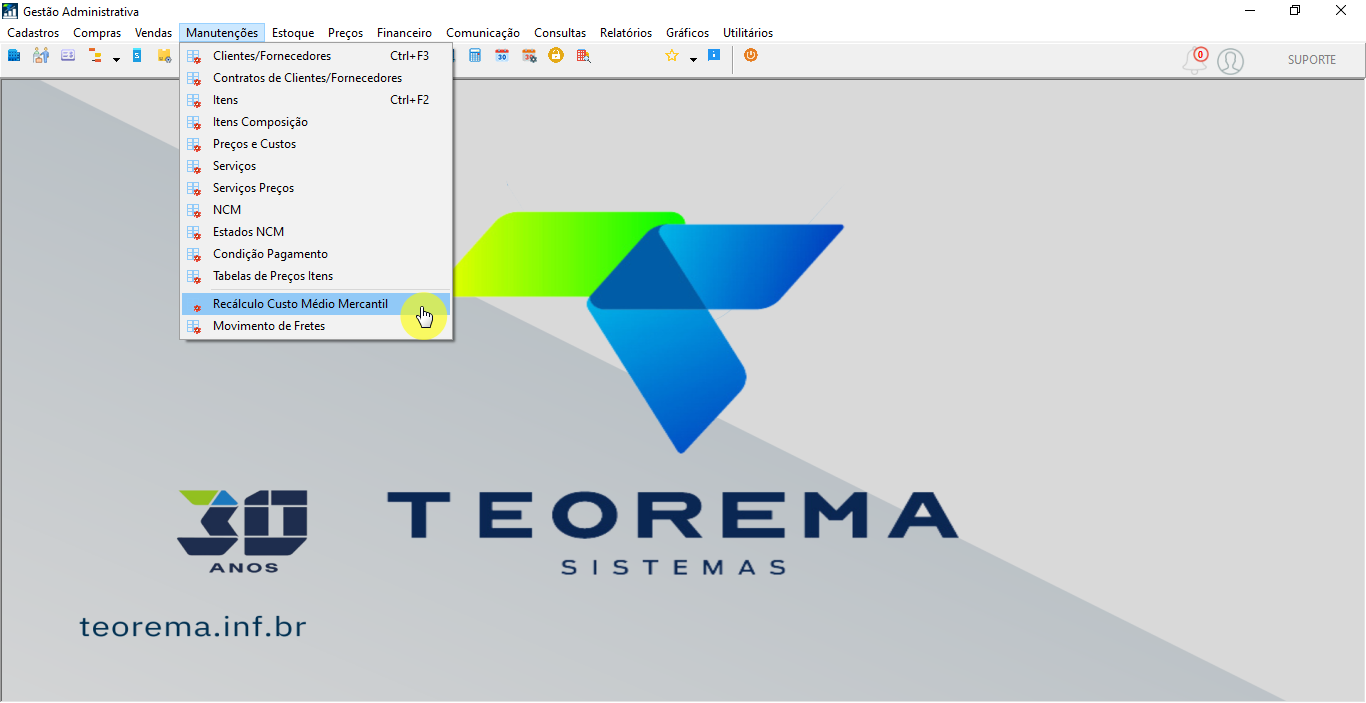Image resolution: width=1366 pixels, height=703 pixels.
Task: Click icon beside Tabelas de Preços Itens
Action: pyautogui.click(x=195, y=276)
